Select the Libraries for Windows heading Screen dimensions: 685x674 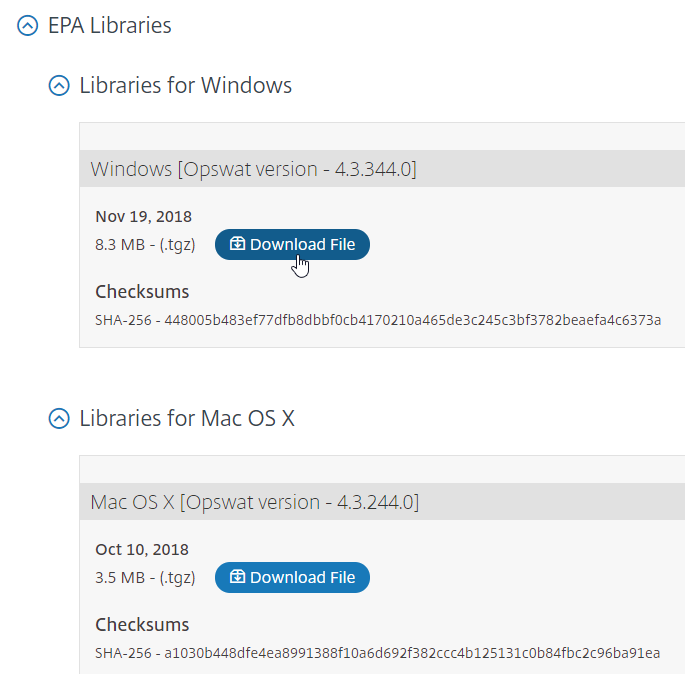(186, 85)
